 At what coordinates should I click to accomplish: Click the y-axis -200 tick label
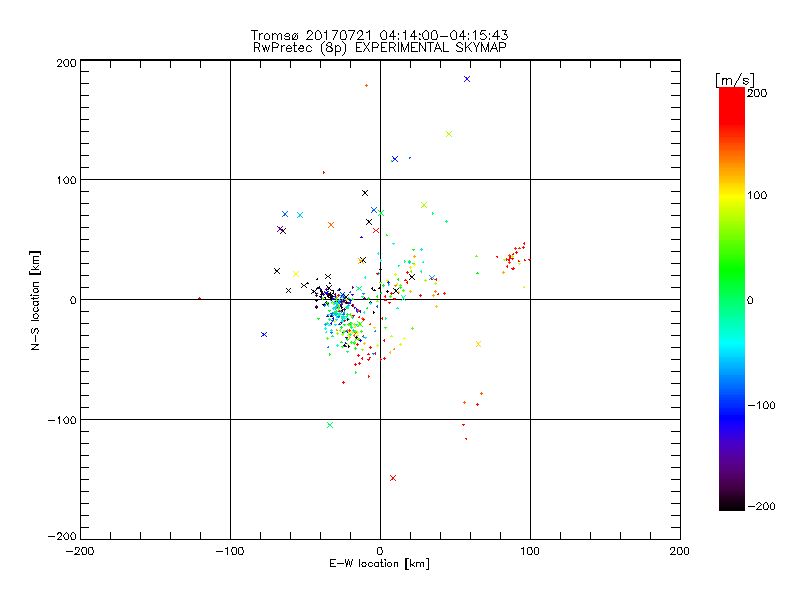tap(62, 537)
